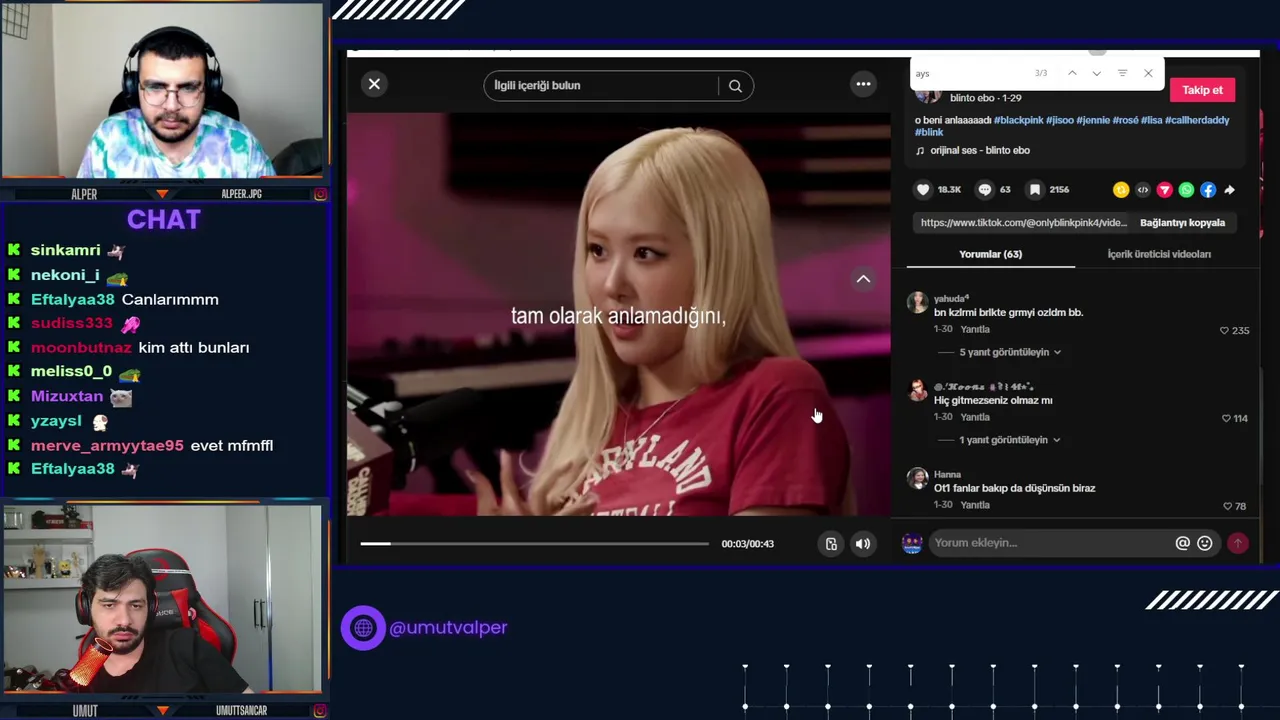The width and height of the screenshot is (1280, 720).
Task: Expand '5 yanıt görüntüleyin' replies
Action: coord(1010,352)
